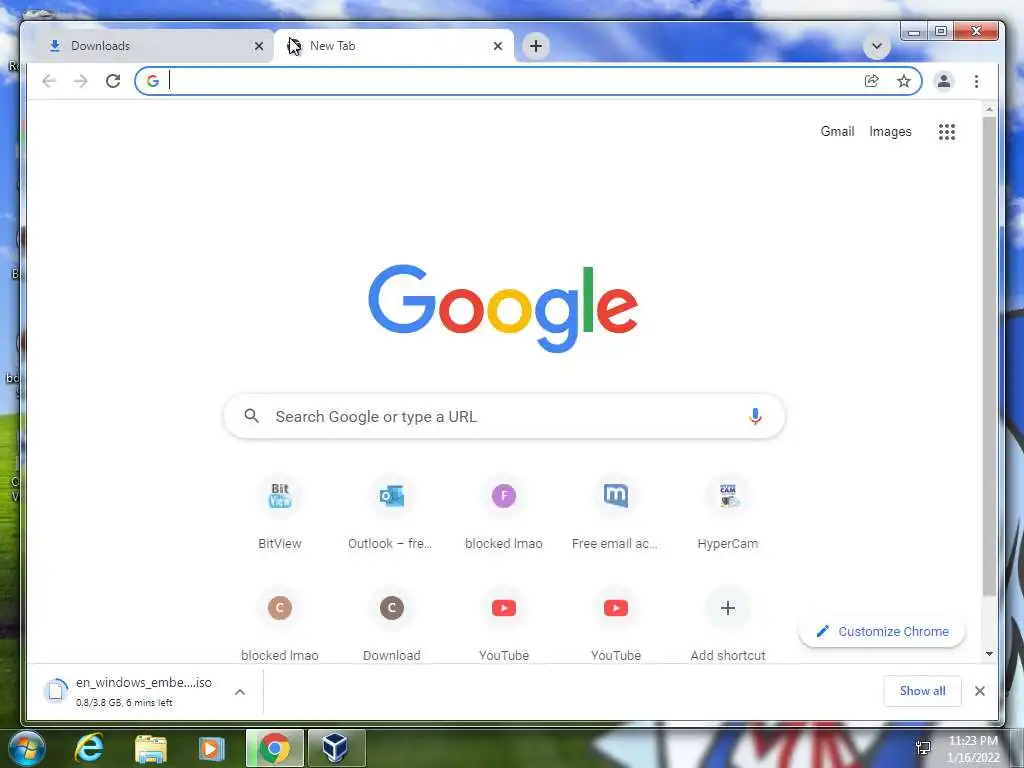This screenshot has height=768, width=1024.
Task: Open the Windows Start orb
Action: point(27,748)
